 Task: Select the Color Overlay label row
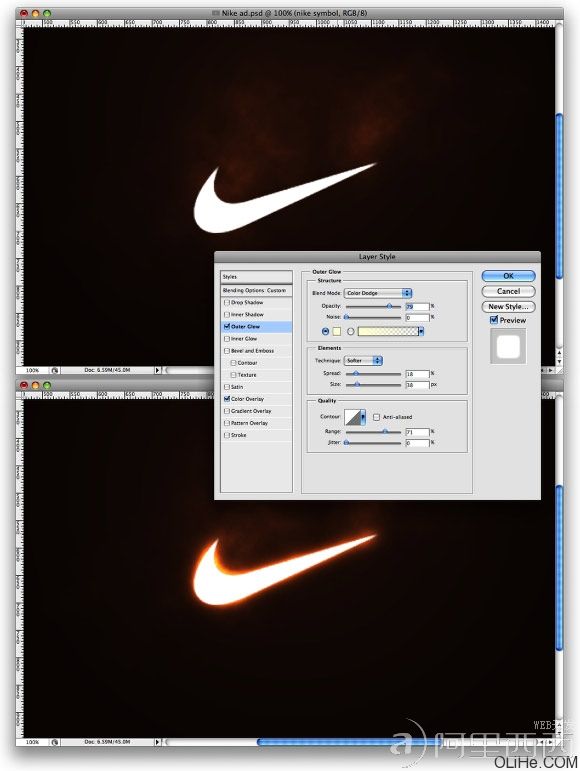[x=256, y=399]
